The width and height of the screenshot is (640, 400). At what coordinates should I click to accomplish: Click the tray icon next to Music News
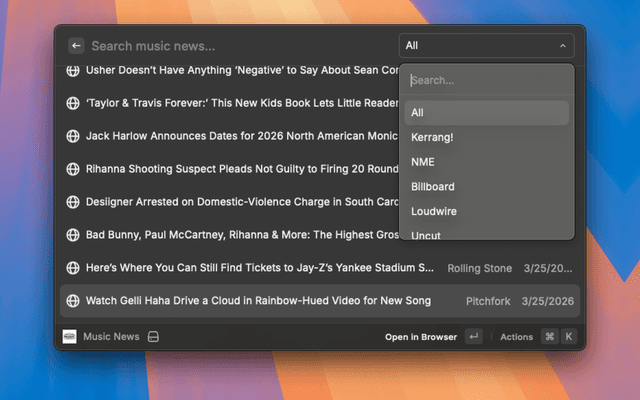[x=153, y=337]
